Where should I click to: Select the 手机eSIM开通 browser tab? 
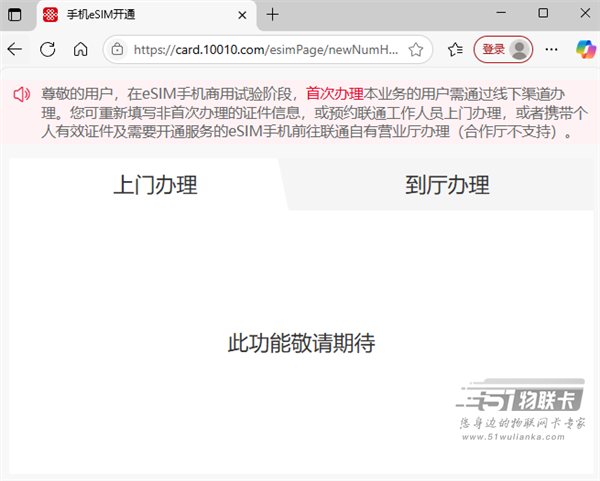[x=146, y=15]
